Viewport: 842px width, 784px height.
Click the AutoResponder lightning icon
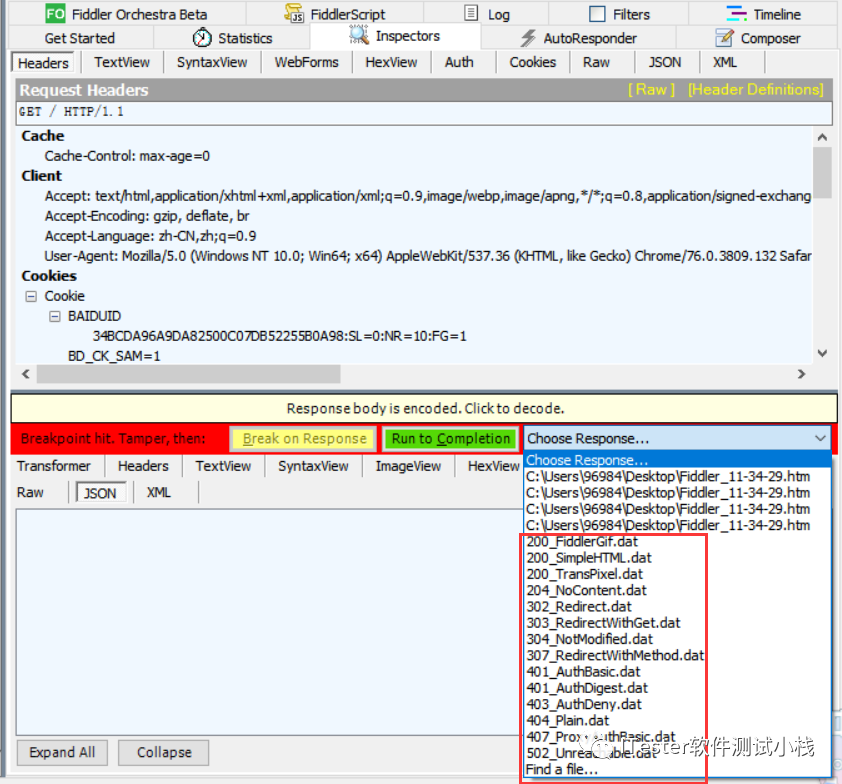click(x=528, y=38)
